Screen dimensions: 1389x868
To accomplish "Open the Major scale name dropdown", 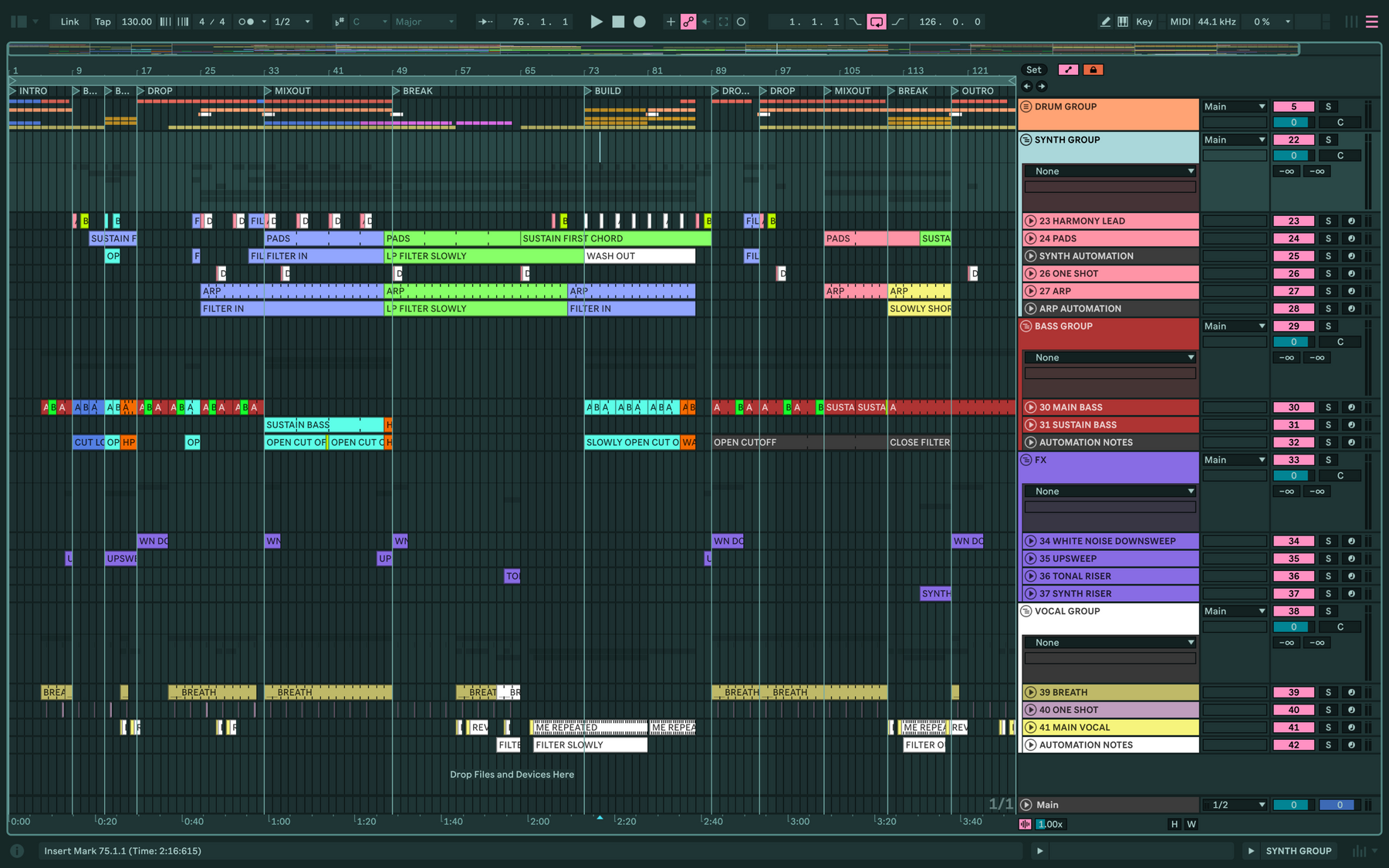I will [424, 22].
